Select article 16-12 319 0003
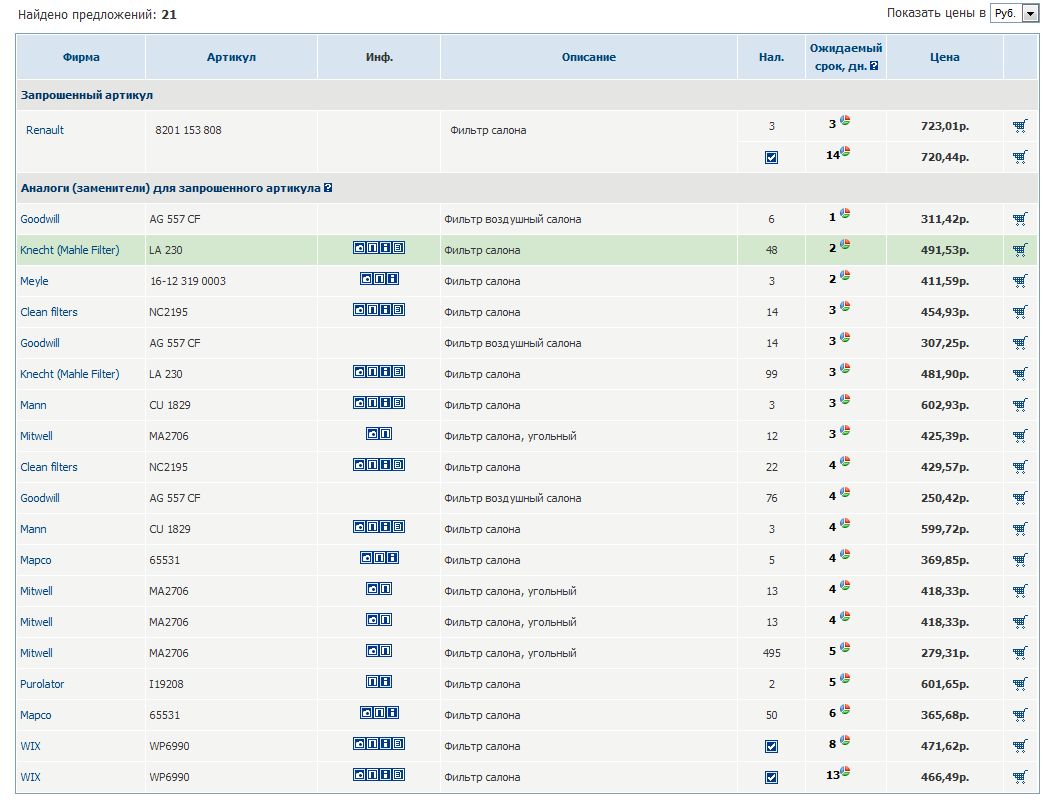1043x806 pixels. click(188, 281)
